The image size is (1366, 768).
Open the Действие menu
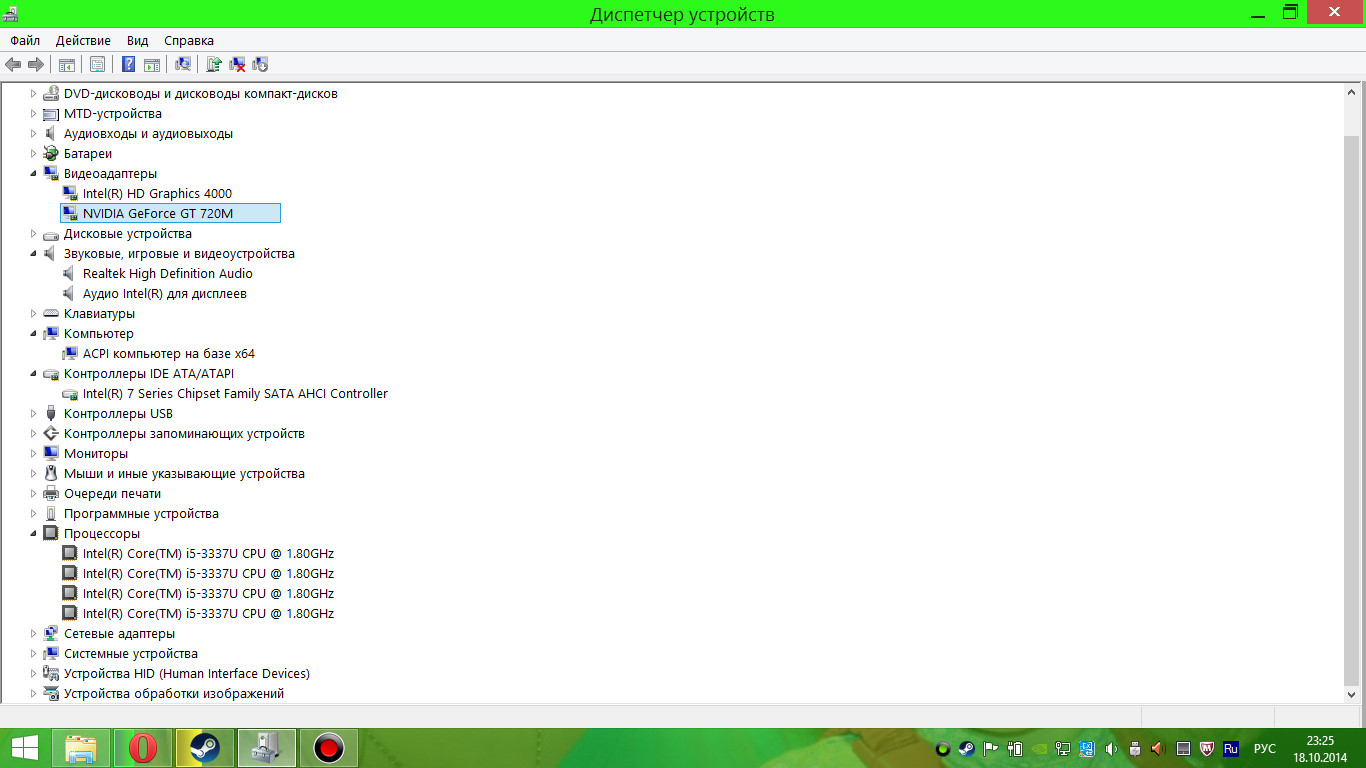[83, 41]
